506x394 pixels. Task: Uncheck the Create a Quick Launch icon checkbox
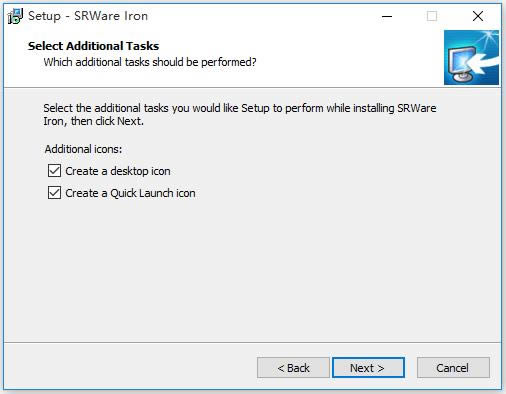[54, 193]
